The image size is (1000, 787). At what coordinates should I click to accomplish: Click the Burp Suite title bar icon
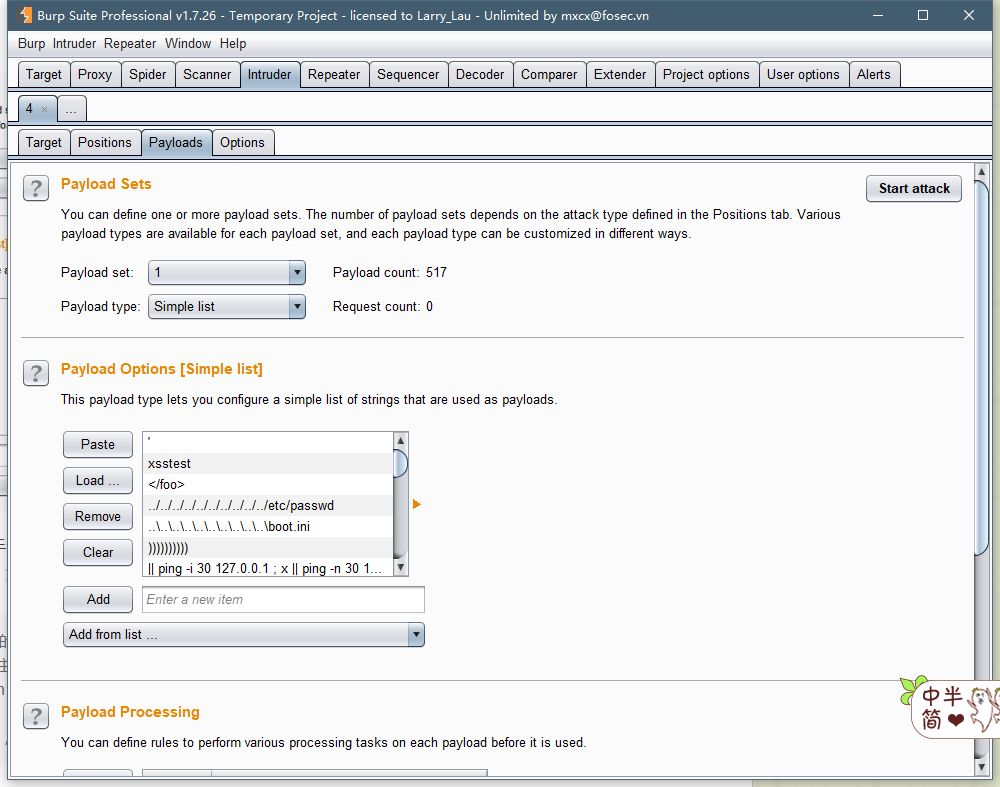25,15
